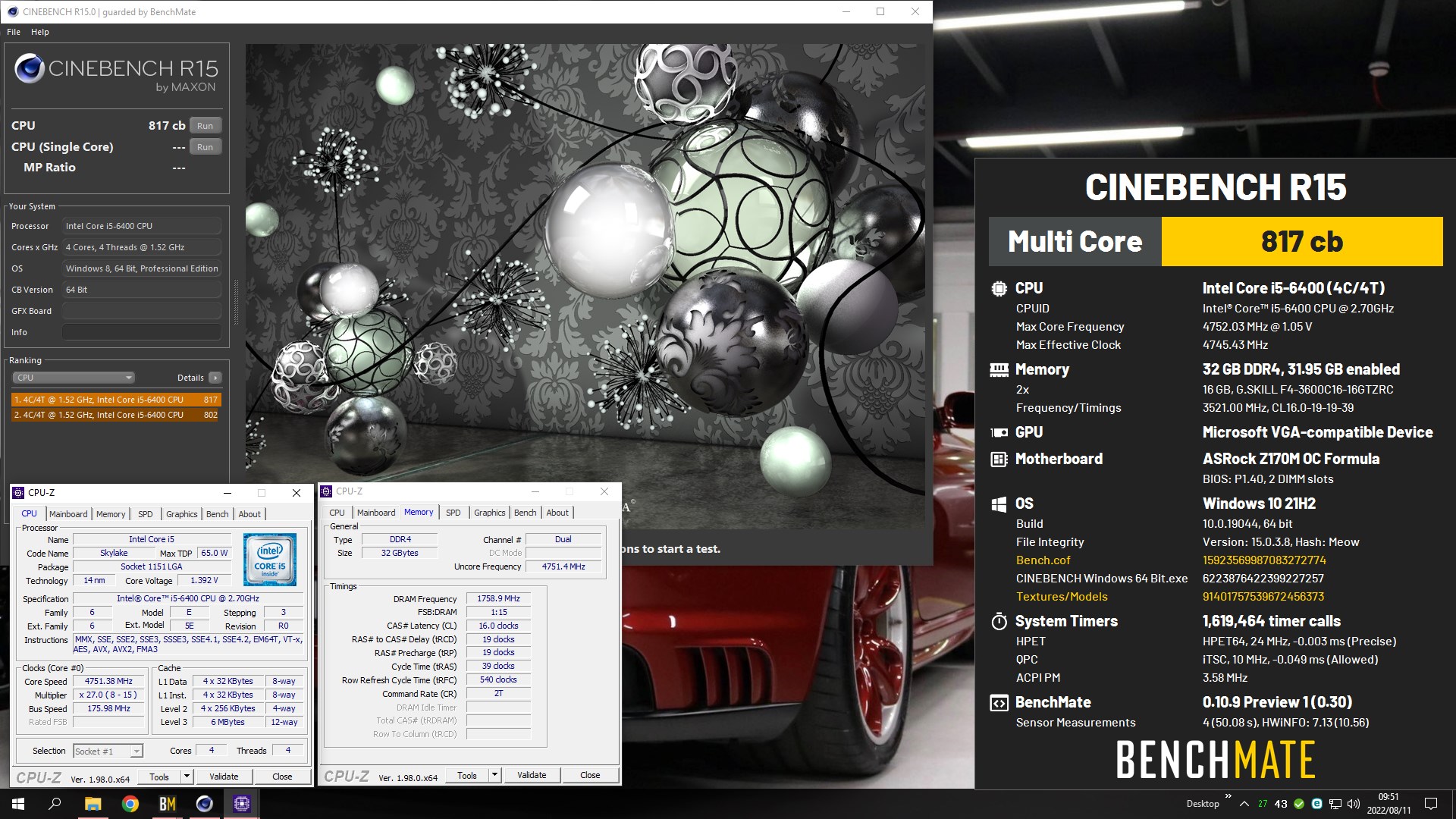The height and width of the screenshot is (819, 1456).
Task: Open the Cinebench File menu
Action: point(14,32)
